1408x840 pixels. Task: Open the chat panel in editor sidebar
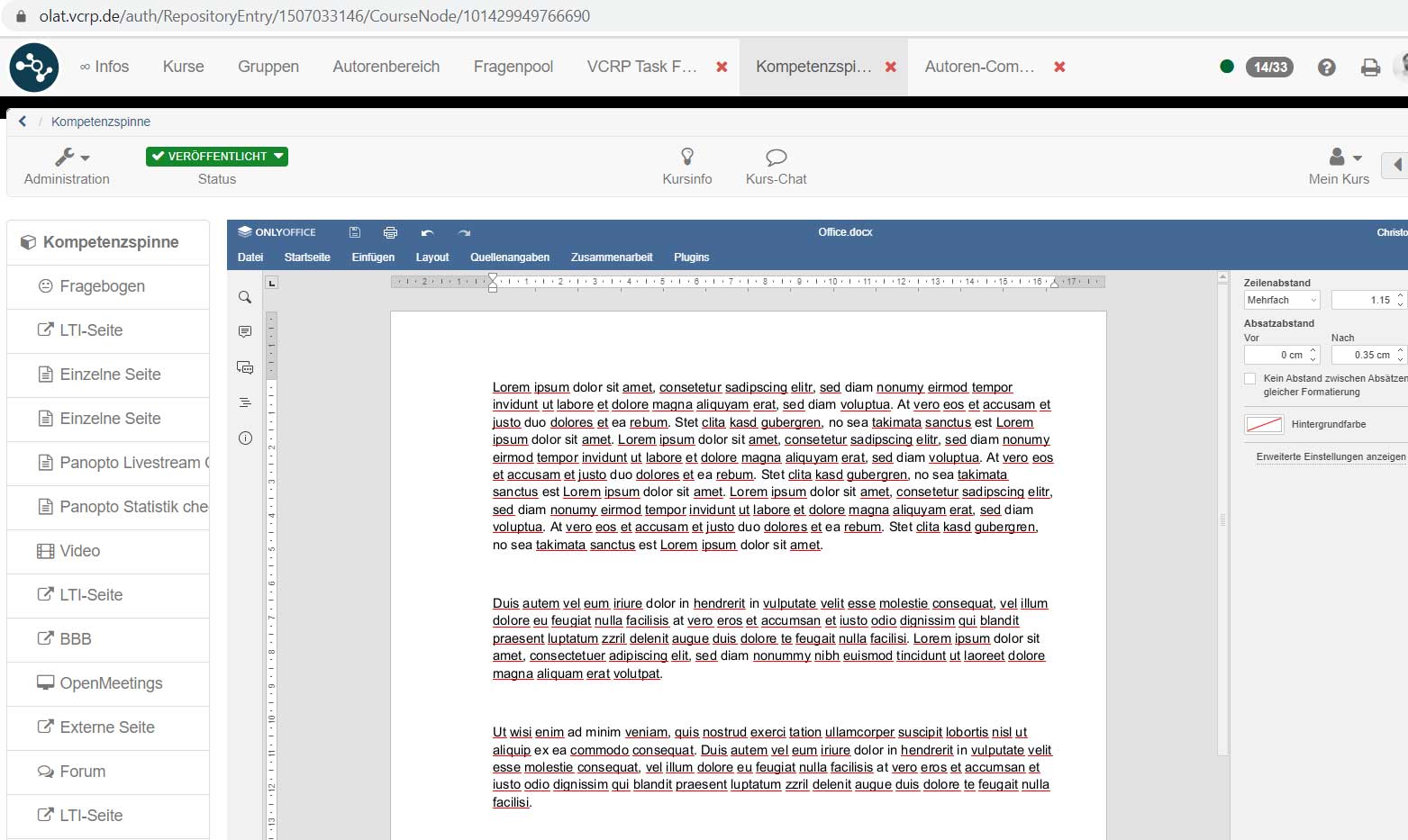[x=245, y=367]
